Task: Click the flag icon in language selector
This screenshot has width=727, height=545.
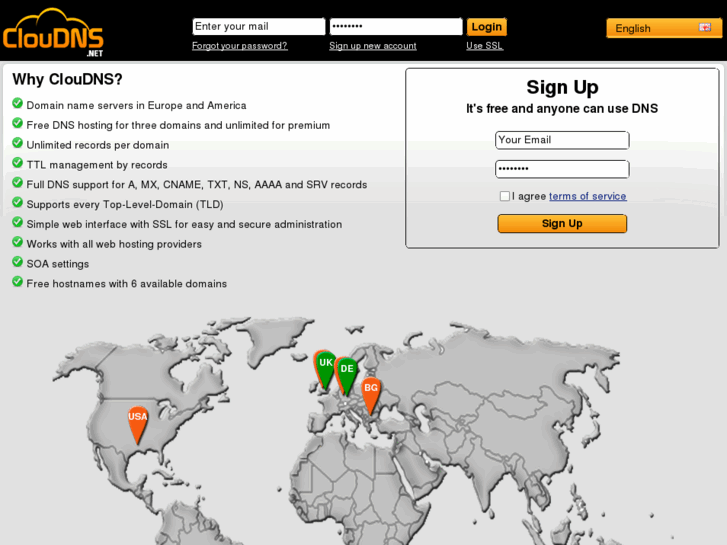Action: pyautogui.click(x=705, y=27)
